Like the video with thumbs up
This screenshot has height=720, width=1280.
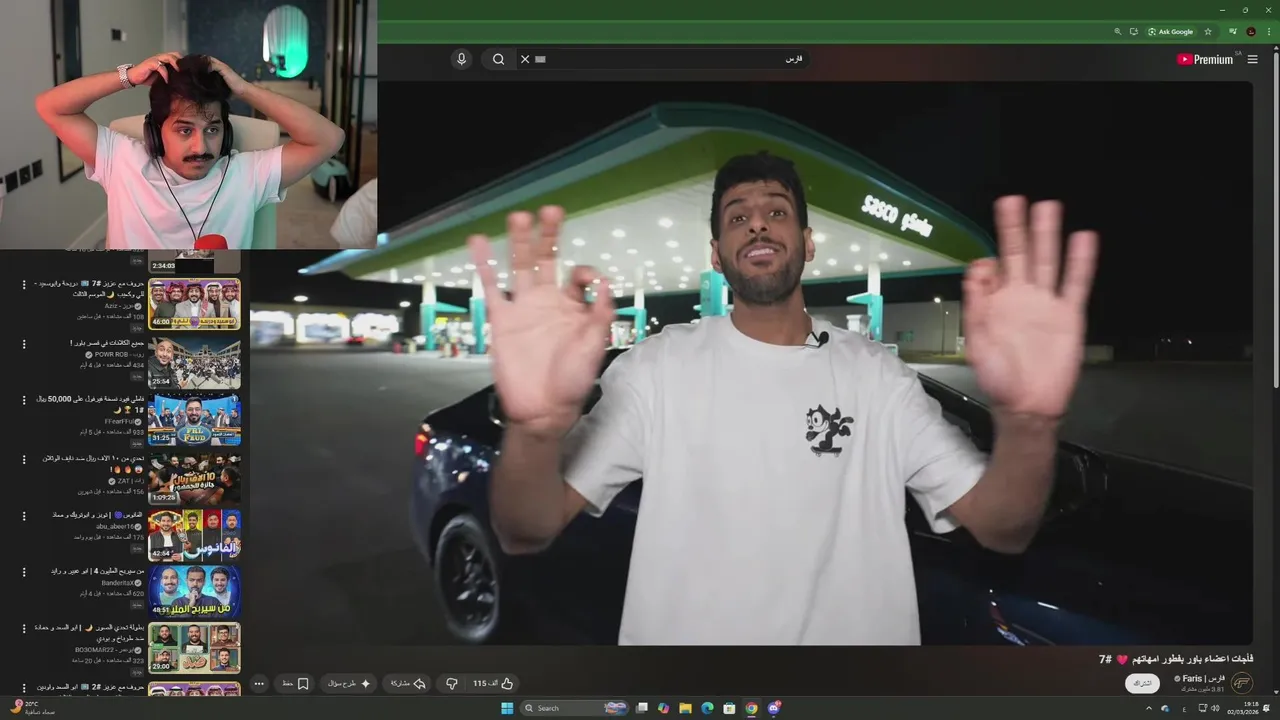pos(493,684)
